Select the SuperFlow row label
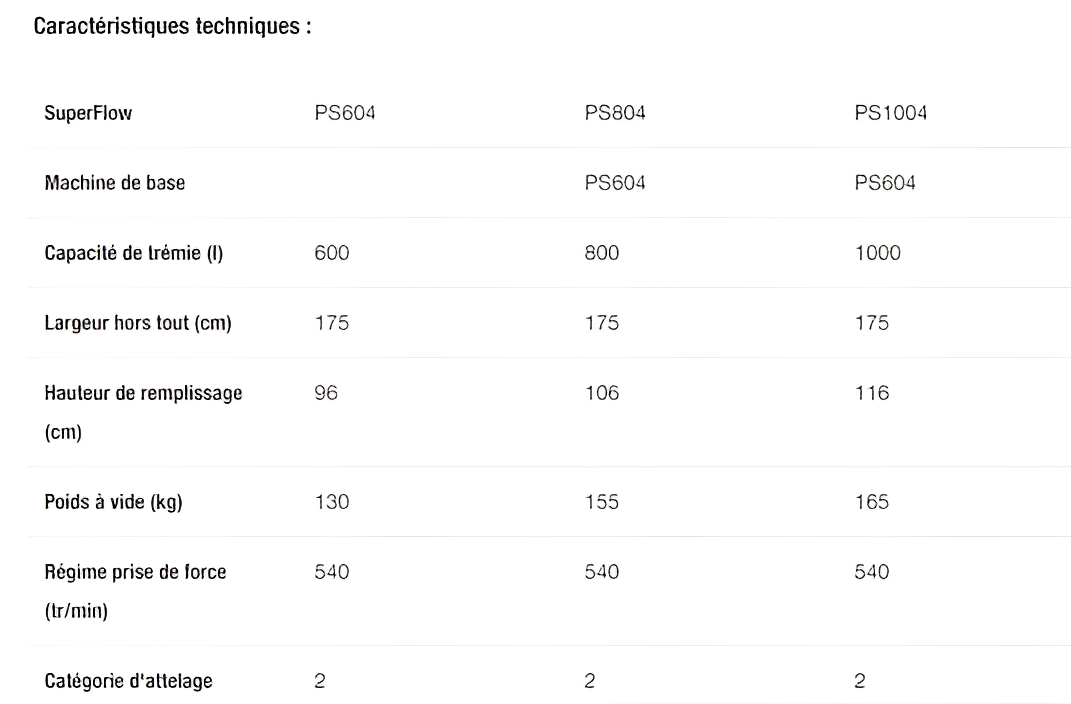This screenshot has width=1071, height=704. tap(88, 114)
